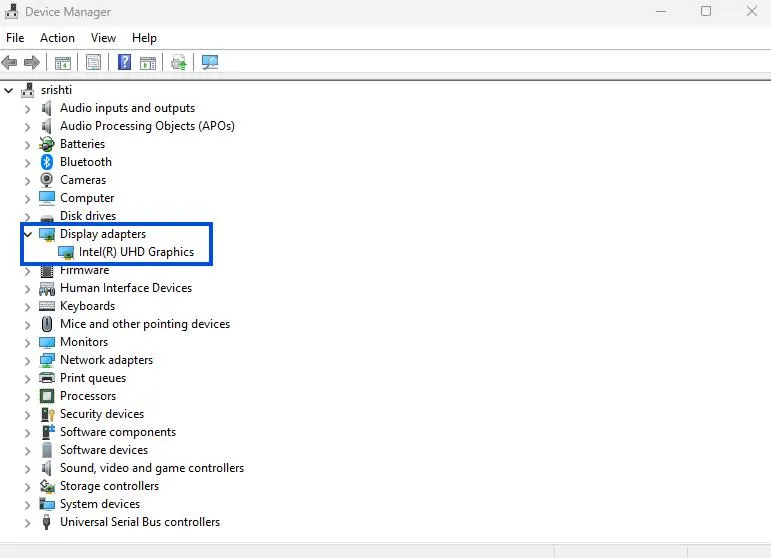
Task: Click the Properties toolbar icon
Action: click(x=93, y=62)
